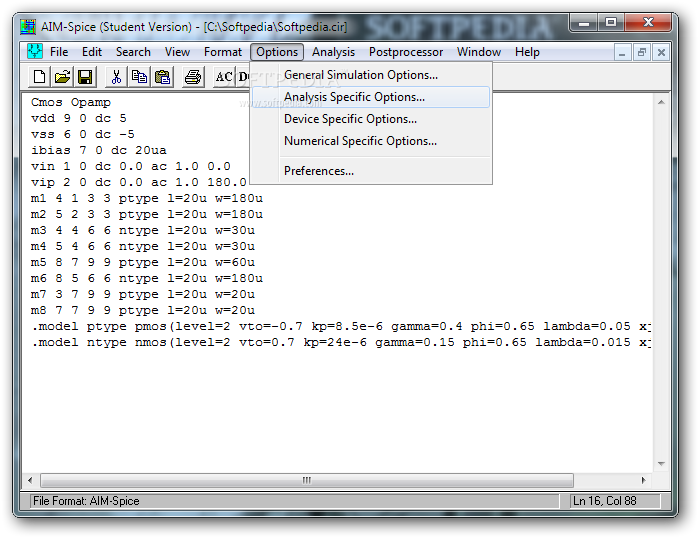Paste using the clipboard icon
This screenshot has height=538, width=699.
(162, 77)
